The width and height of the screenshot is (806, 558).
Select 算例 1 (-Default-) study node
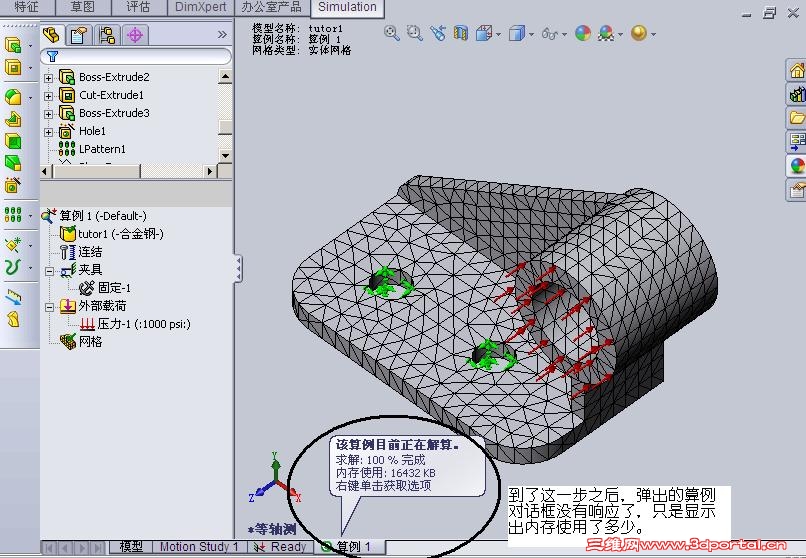[95, 216]
